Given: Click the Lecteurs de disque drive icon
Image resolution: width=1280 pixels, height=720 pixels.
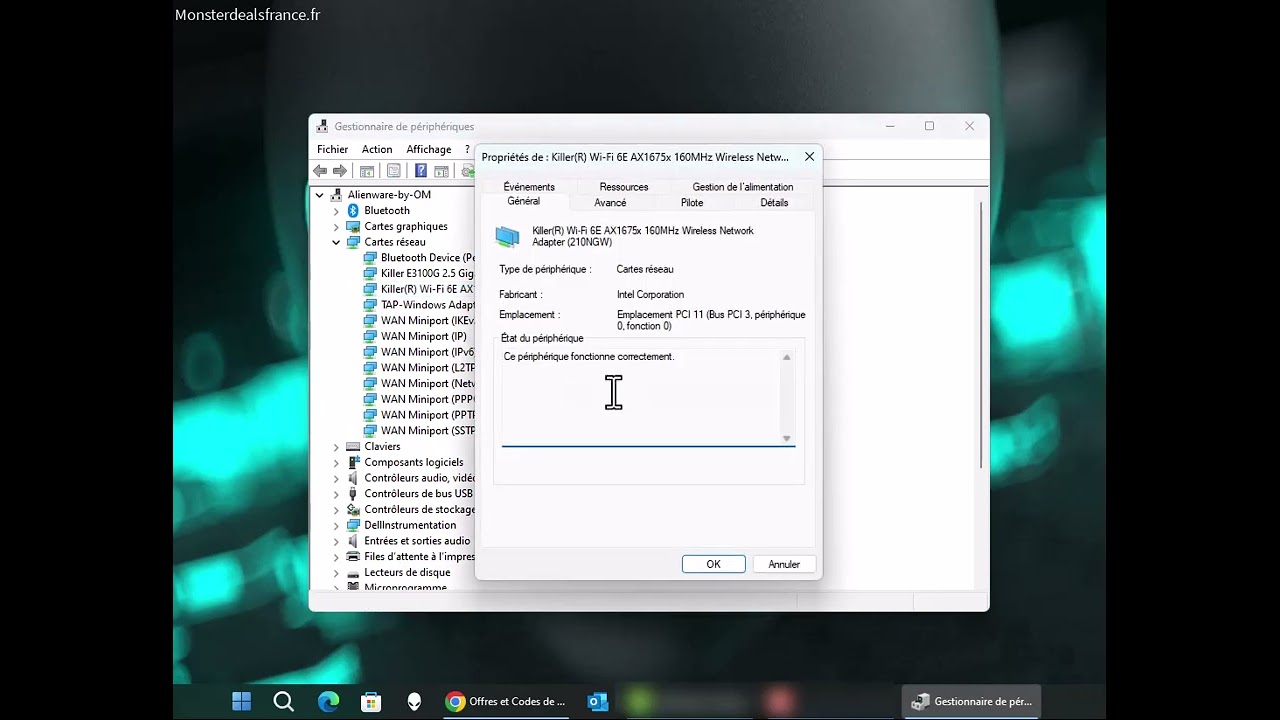Looking at the screenshot, I should point(353,573).
